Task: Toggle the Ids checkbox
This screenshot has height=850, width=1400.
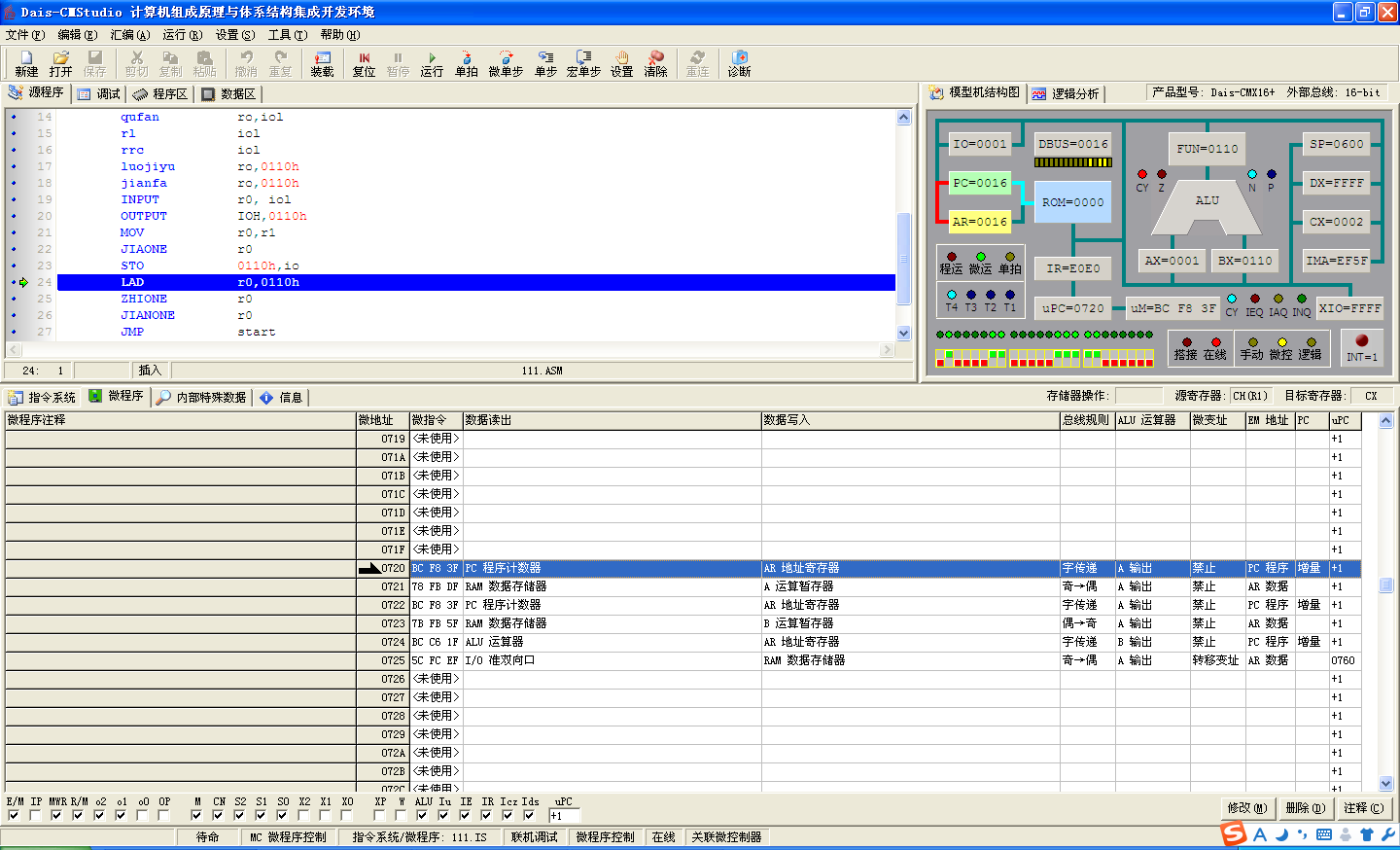Action: click(x=529, y=815)
